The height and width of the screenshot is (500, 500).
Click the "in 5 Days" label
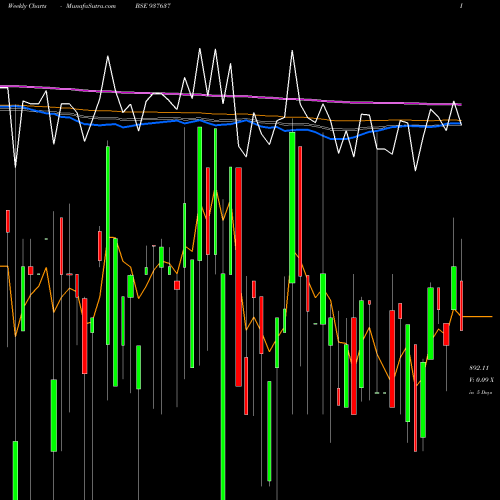pyautogui.click(x=480, y=392)
